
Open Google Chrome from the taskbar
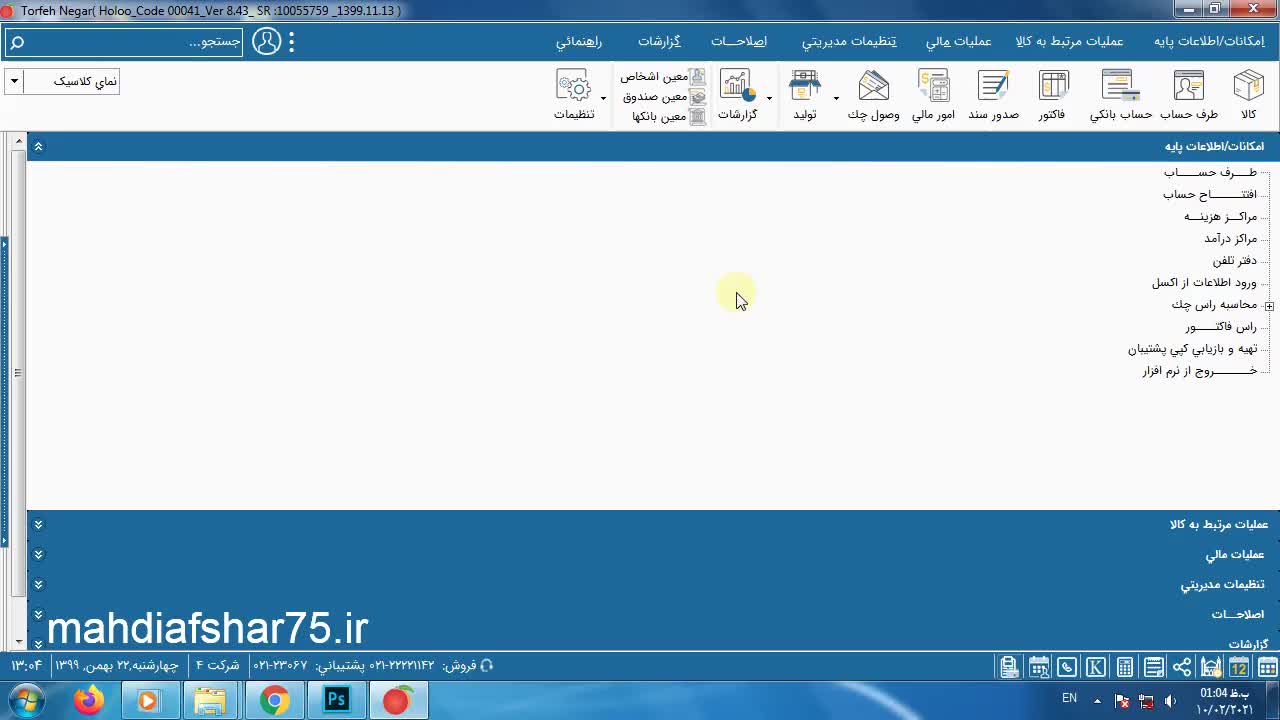point(274,700)
